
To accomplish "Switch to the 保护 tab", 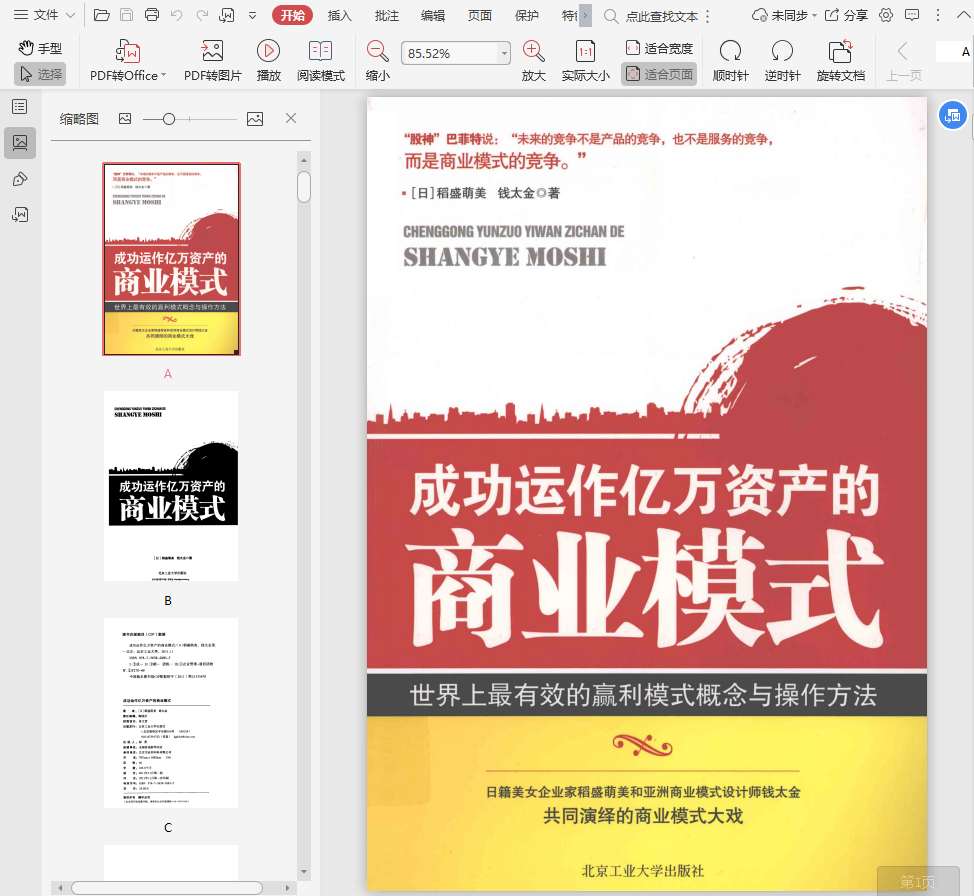I will [527, 16].
